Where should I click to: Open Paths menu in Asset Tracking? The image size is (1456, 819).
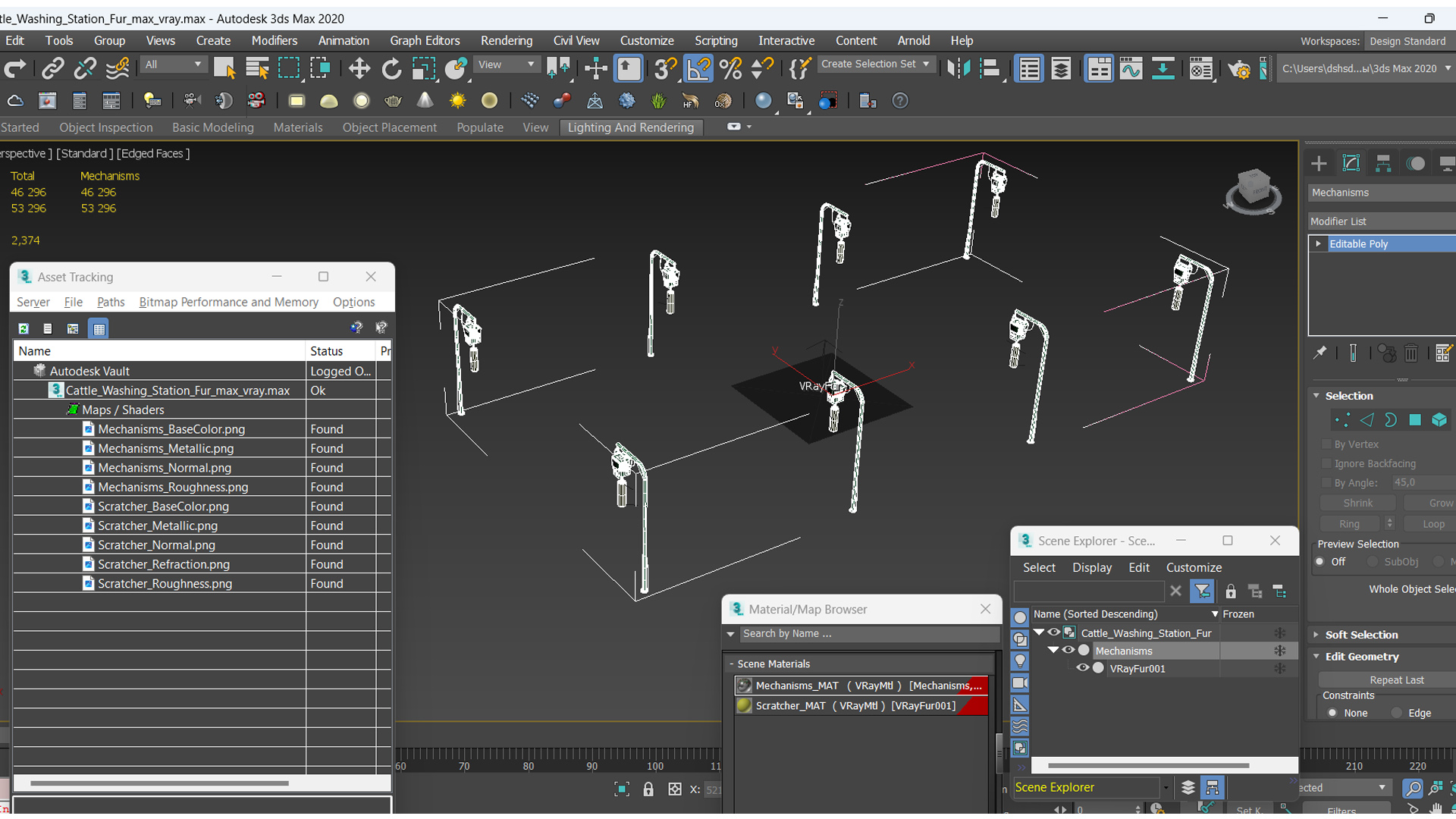point(111,302)
